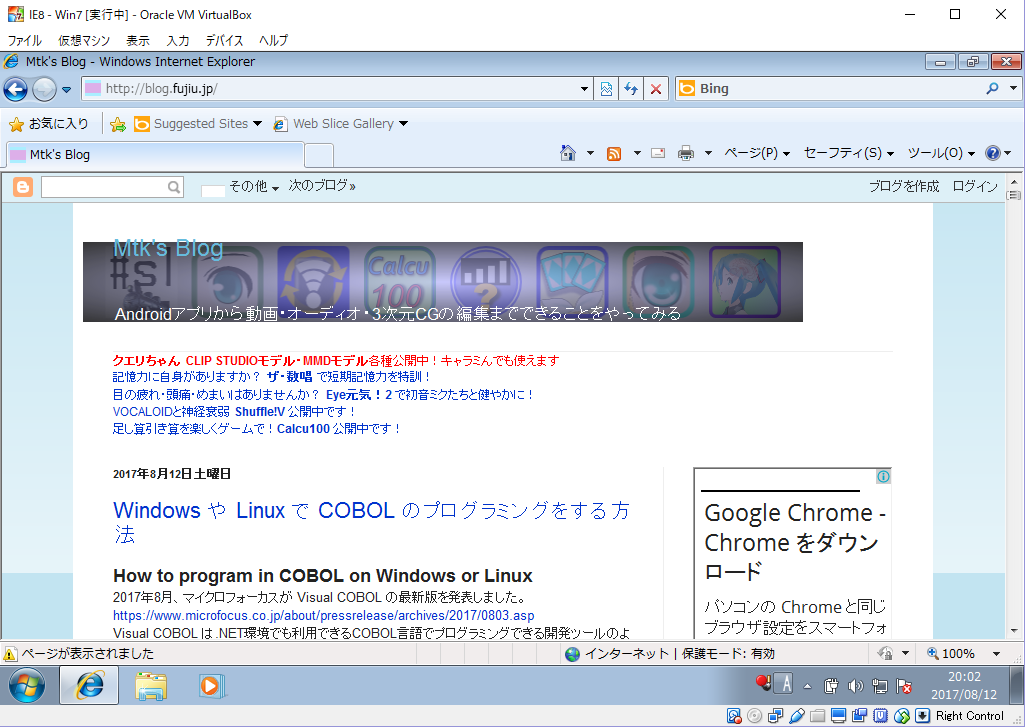Open the お気に入り favorites button
Screen dimensions: 1025x727
tap(49, 124)
